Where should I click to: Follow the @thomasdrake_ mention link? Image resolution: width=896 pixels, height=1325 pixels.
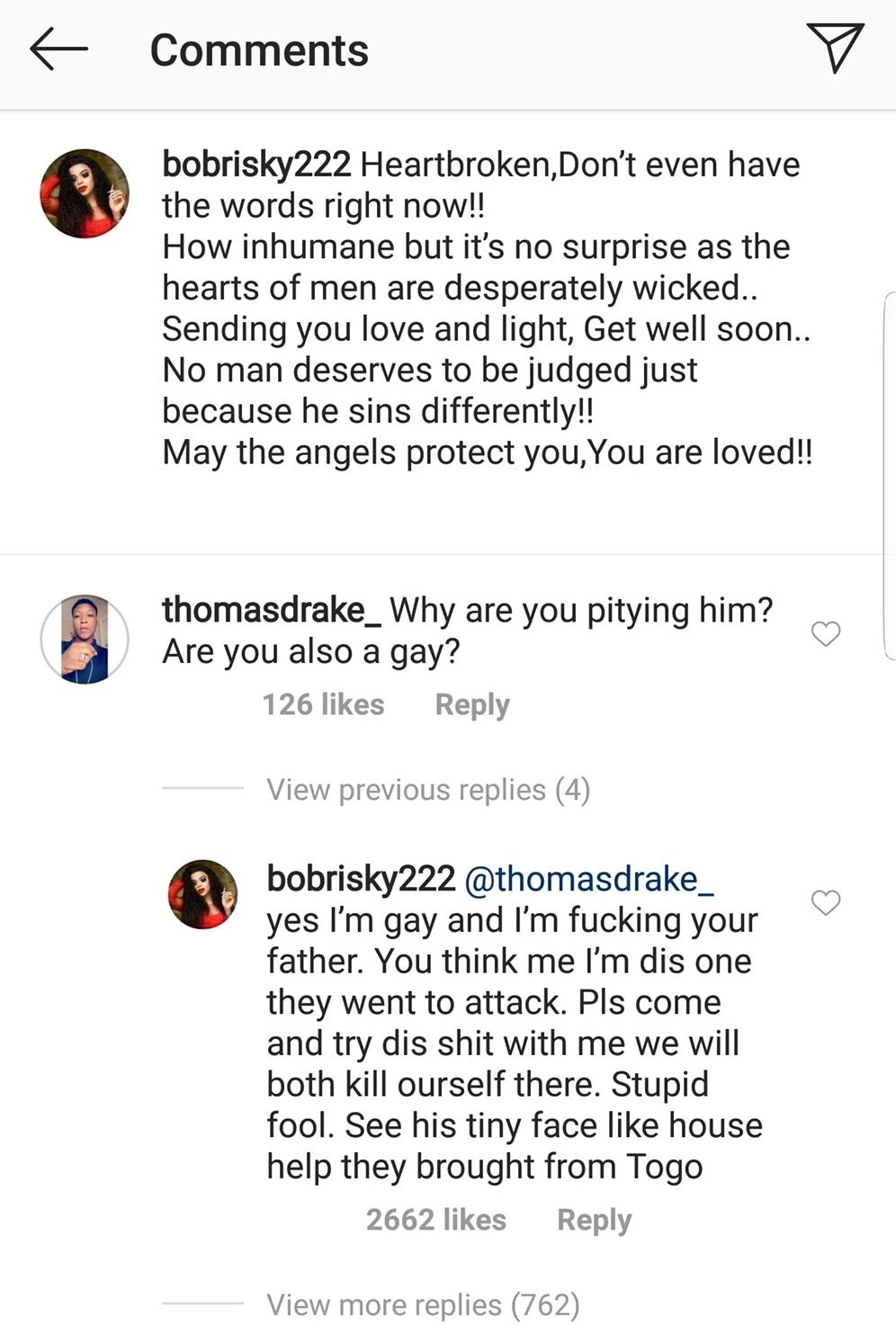point(589,879)
